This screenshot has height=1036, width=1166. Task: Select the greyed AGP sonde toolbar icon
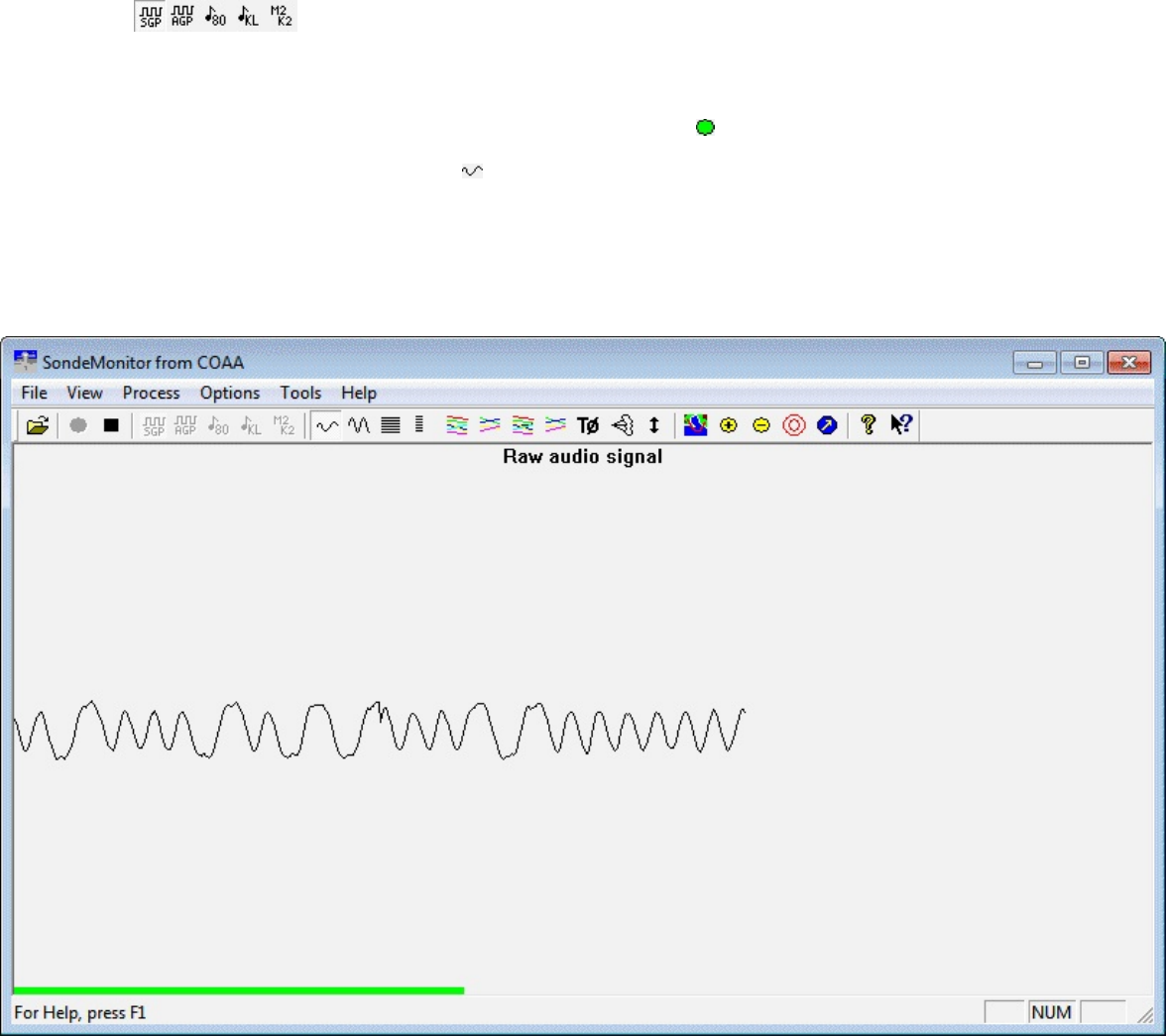click(185, 425)
